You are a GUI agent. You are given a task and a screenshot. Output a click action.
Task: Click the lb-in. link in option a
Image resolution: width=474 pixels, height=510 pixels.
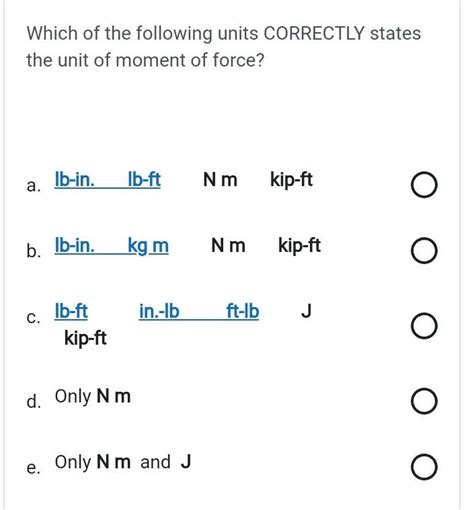(75, 180)
